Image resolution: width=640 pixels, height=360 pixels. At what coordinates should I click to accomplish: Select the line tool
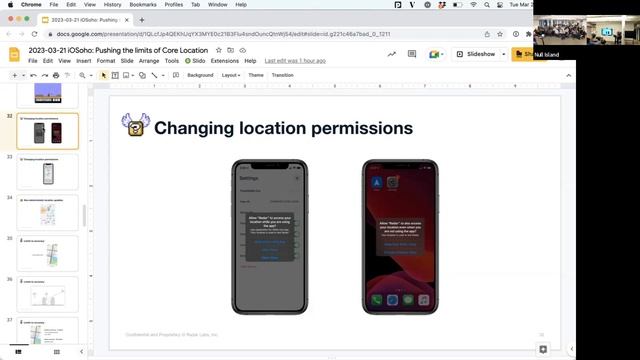154,75
